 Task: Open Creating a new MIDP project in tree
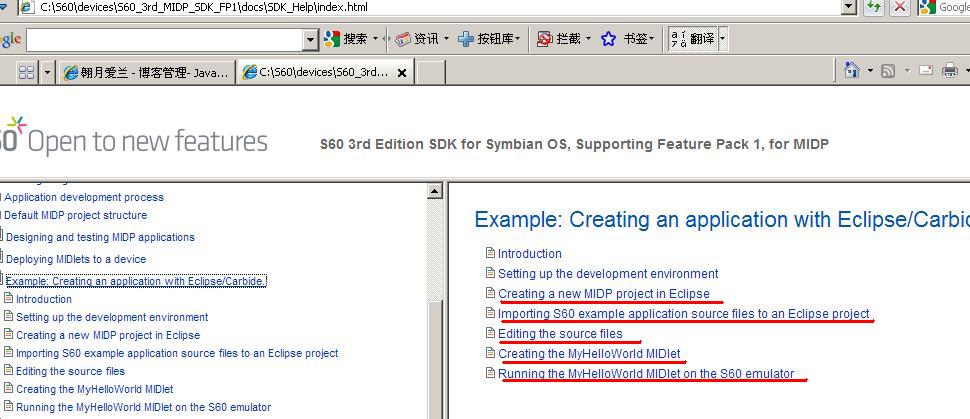(x=108, y=335)
